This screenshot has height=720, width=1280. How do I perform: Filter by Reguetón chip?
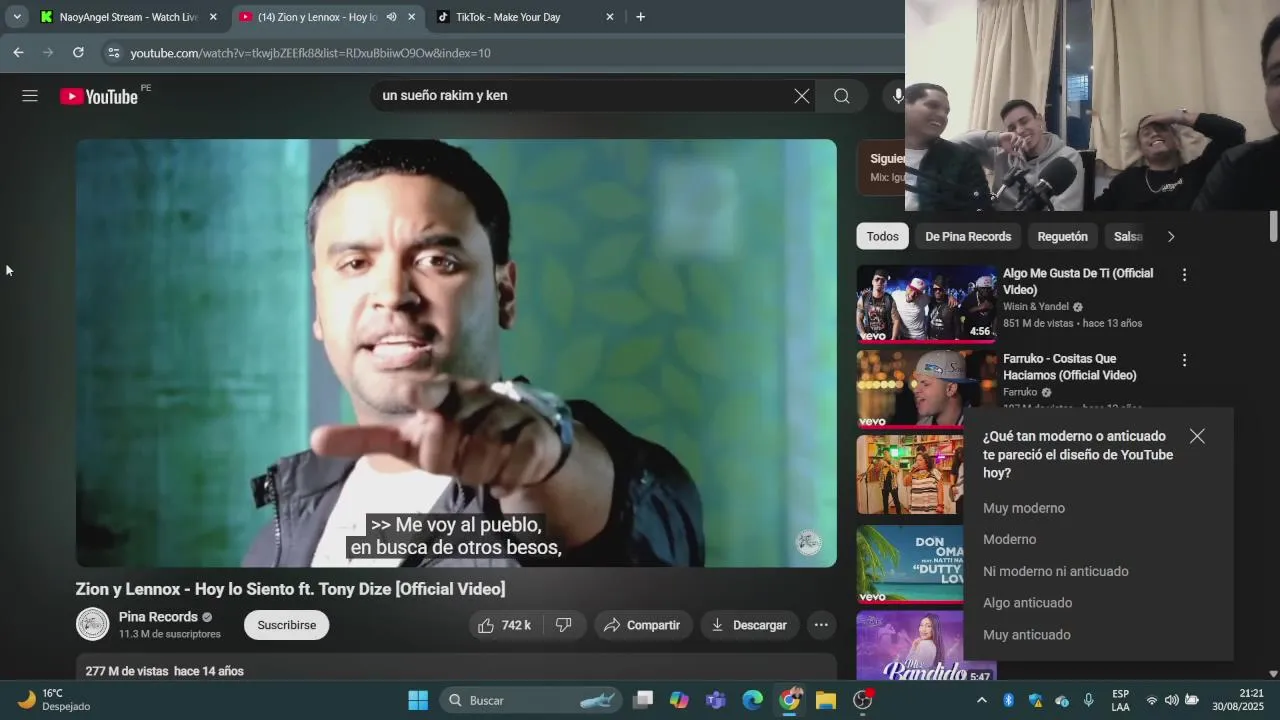pyautogui.click(x=1062, y=237)
